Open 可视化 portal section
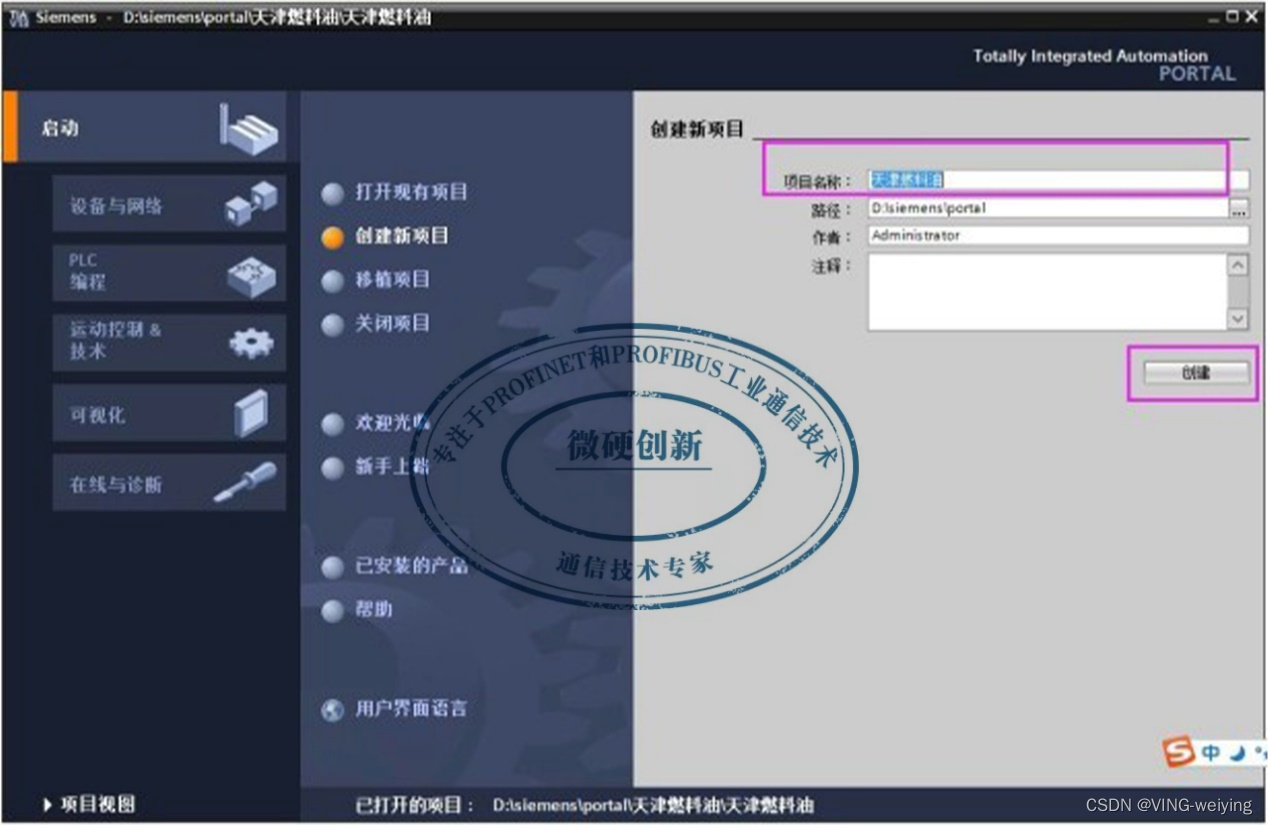This screenshot has width=1268, height=825. 169,413
